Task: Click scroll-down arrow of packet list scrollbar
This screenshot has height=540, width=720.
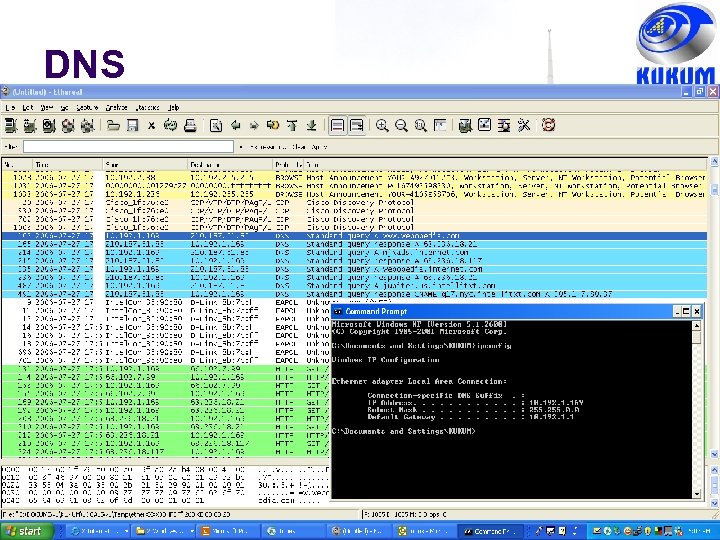Action: click(714, 454)
